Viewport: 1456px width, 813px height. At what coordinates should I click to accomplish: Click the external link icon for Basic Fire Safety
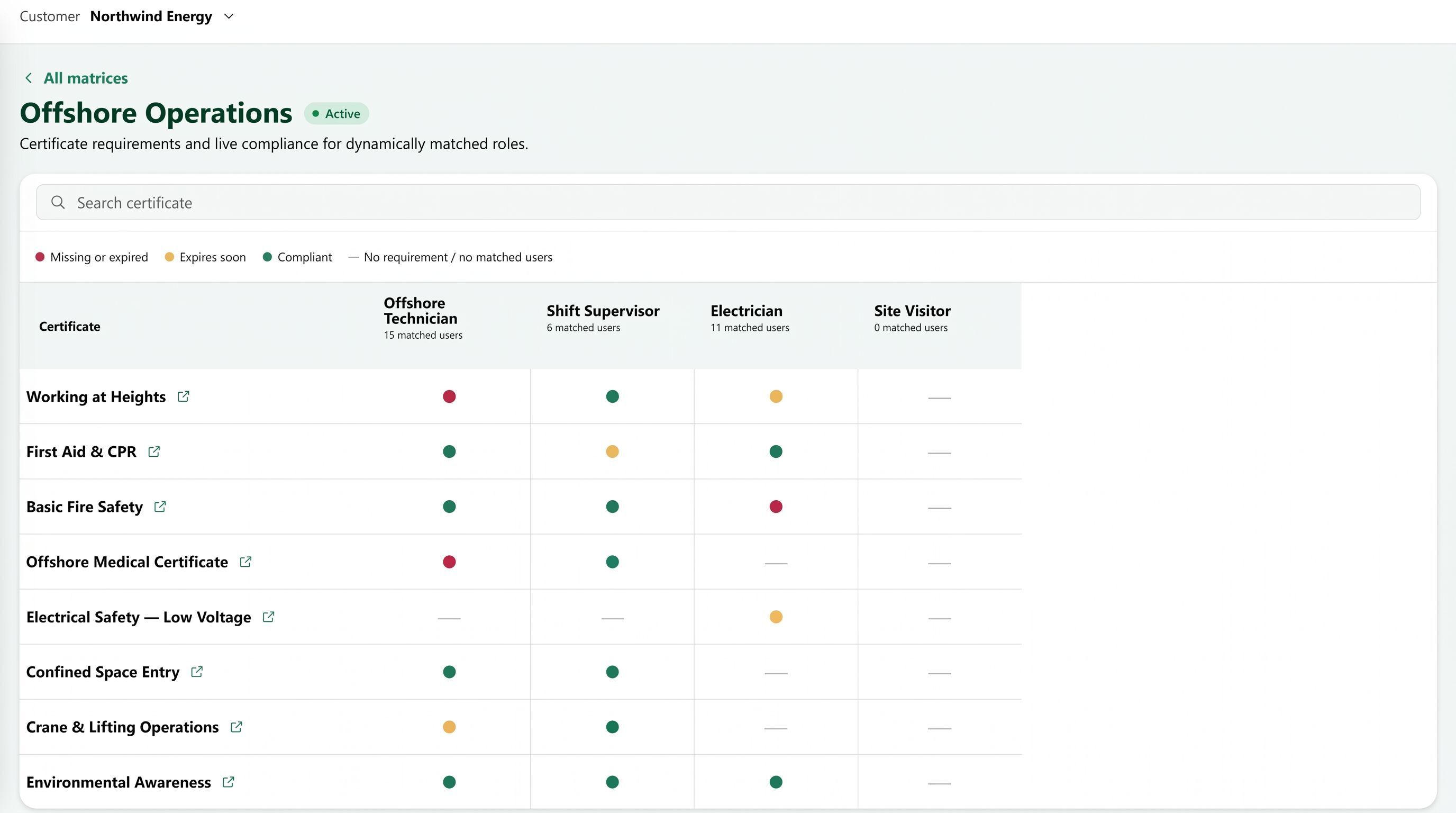coord(160,507)
